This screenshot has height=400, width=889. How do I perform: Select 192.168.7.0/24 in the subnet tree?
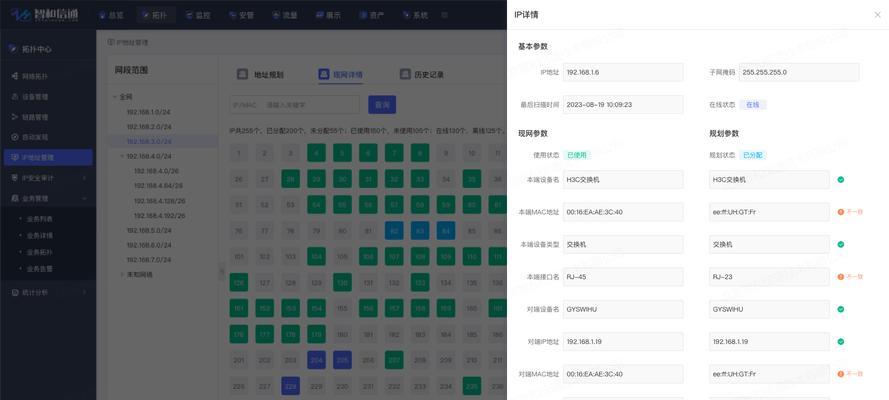[x=149, y=259]
